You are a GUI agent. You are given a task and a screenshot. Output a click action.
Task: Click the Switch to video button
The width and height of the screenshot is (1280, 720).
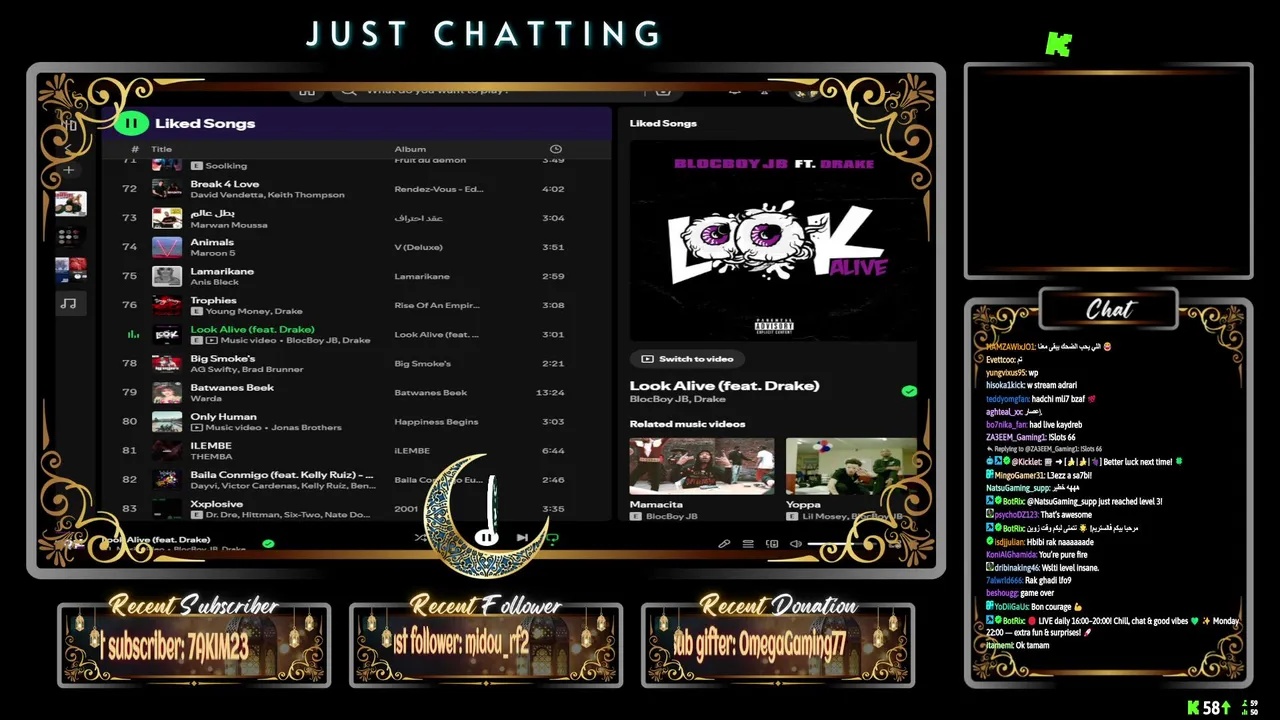[x=687, y=358]
